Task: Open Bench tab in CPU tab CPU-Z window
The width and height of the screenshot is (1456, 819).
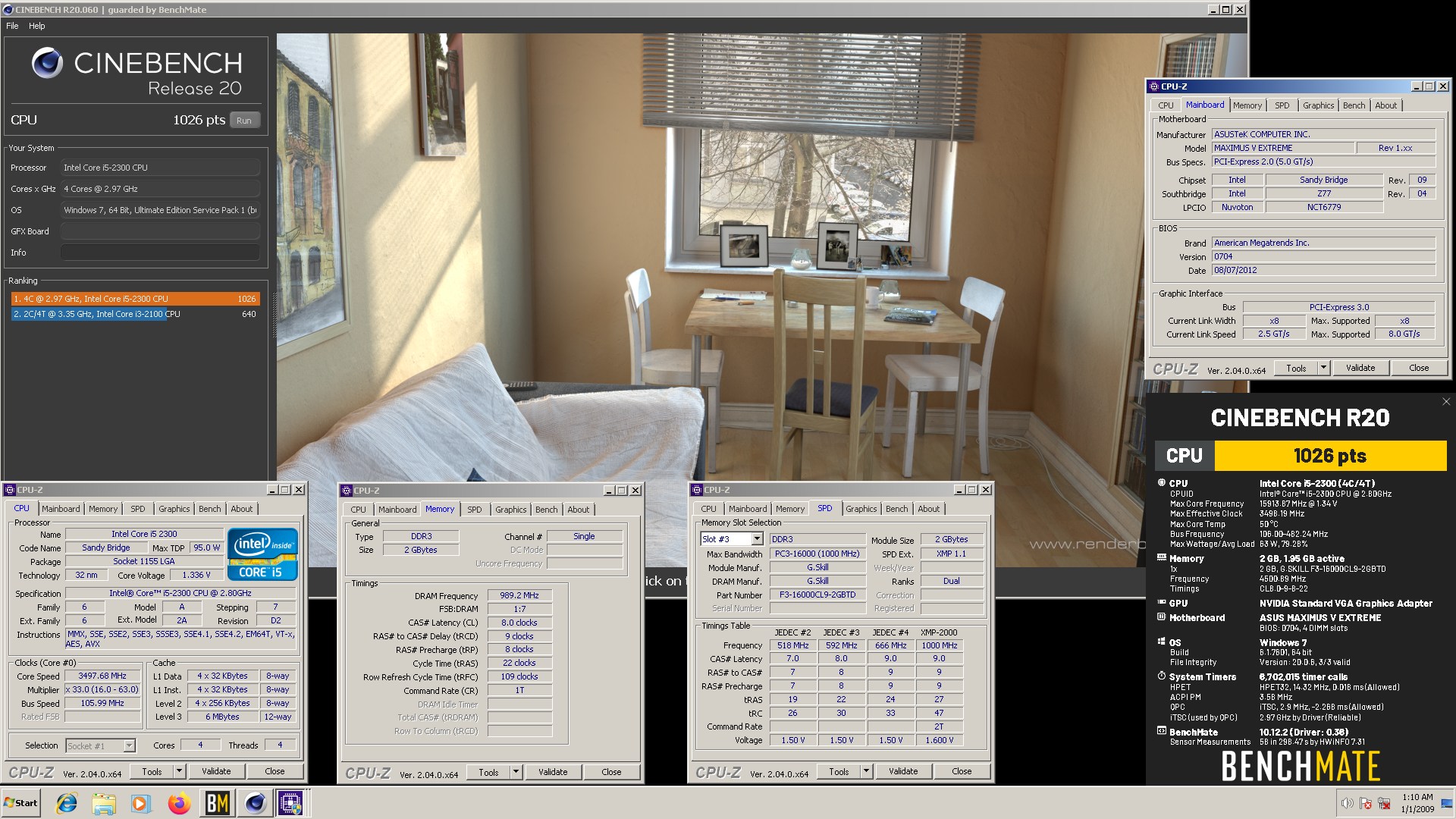Action: 209,509
